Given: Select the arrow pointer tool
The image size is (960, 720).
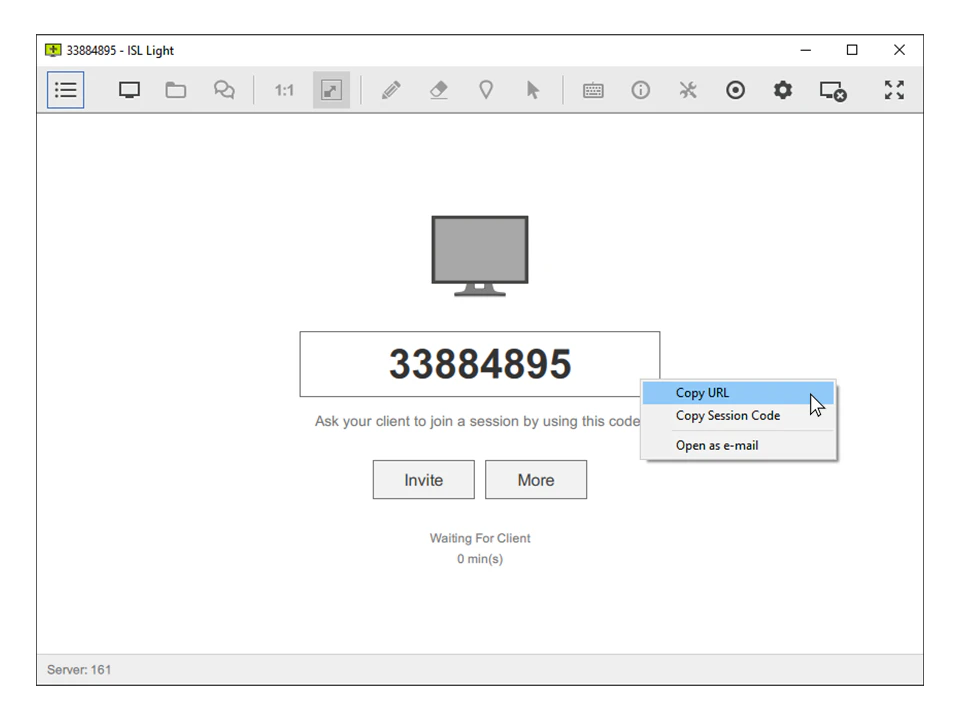Looking at the screenshot, I should tap(533, 90).
